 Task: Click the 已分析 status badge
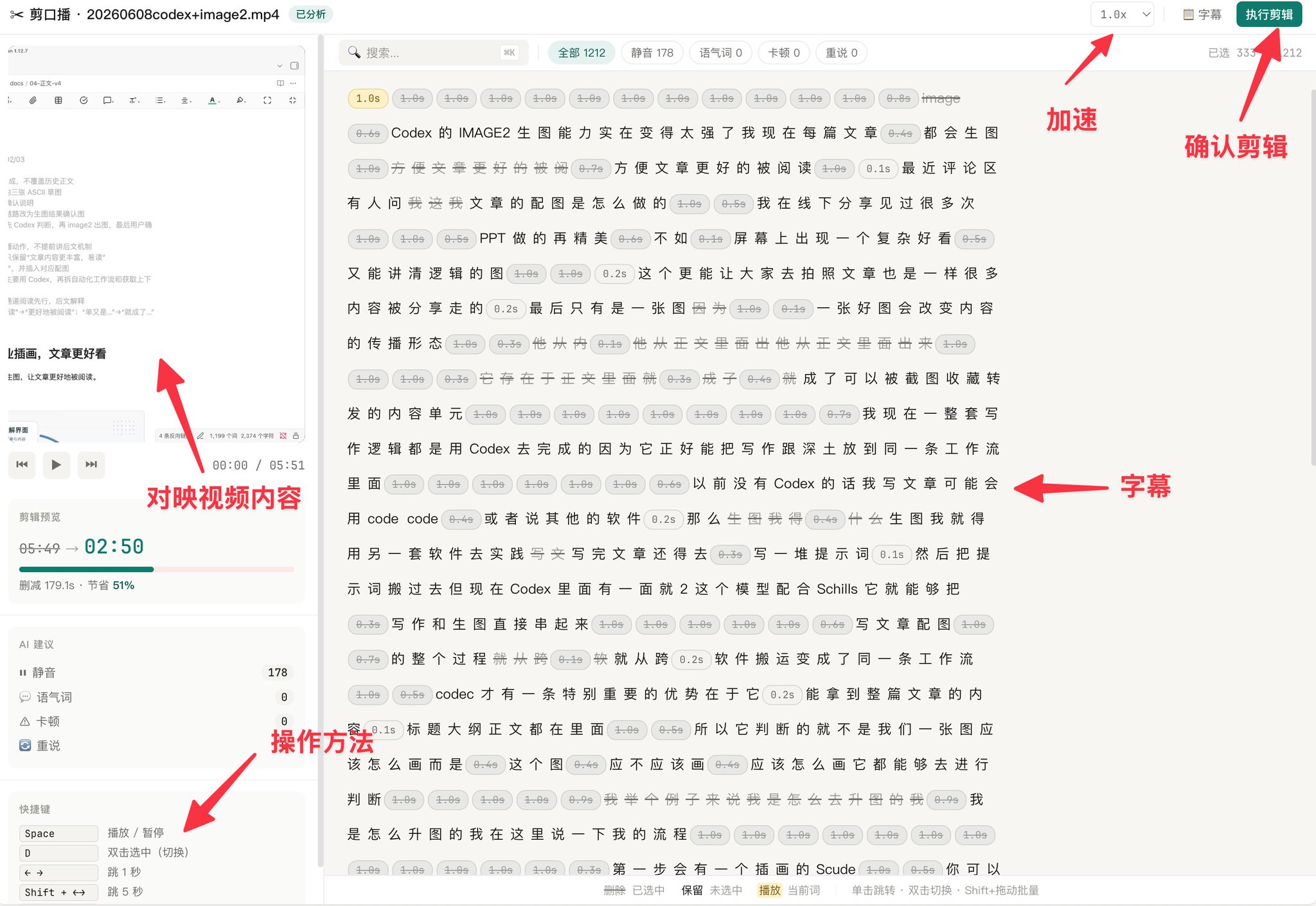coord(311,14)
